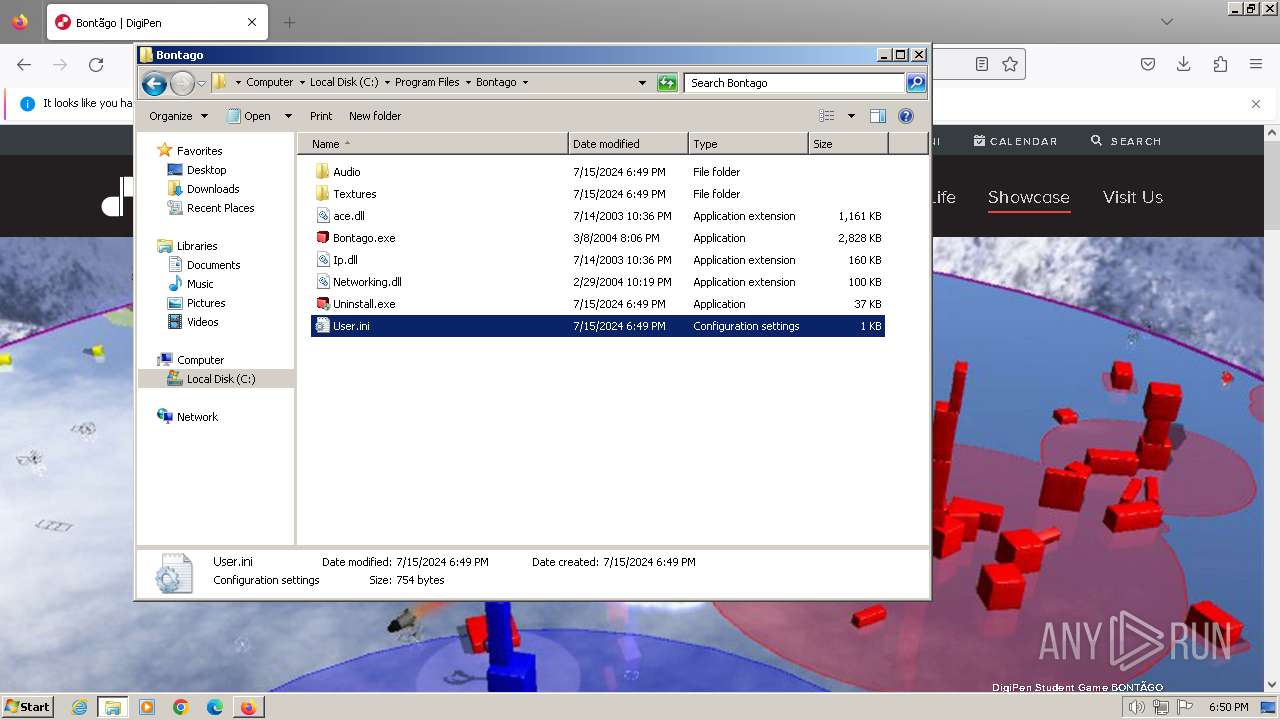Viewport: 1280px width, 720px height.
Task: Click New folder in the command bar
Action: (375, 116)
